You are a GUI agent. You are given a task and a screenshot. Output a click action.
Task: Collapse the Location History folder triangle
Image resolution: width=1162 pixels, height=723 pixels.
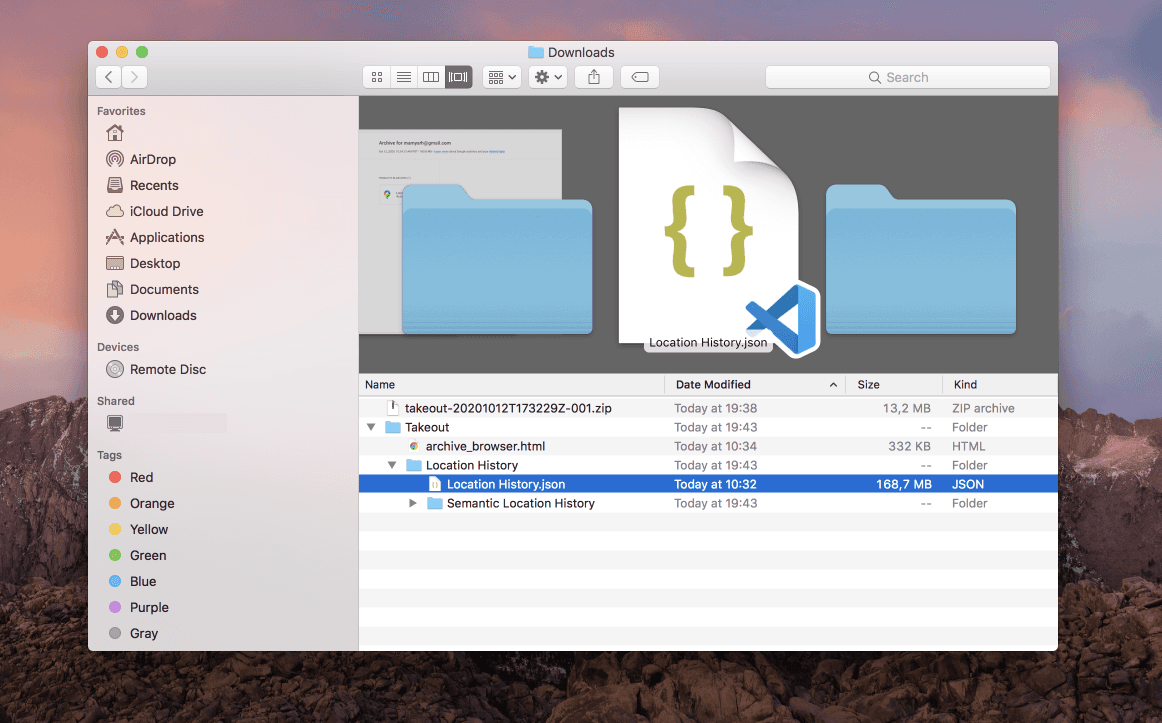(392, 465)
